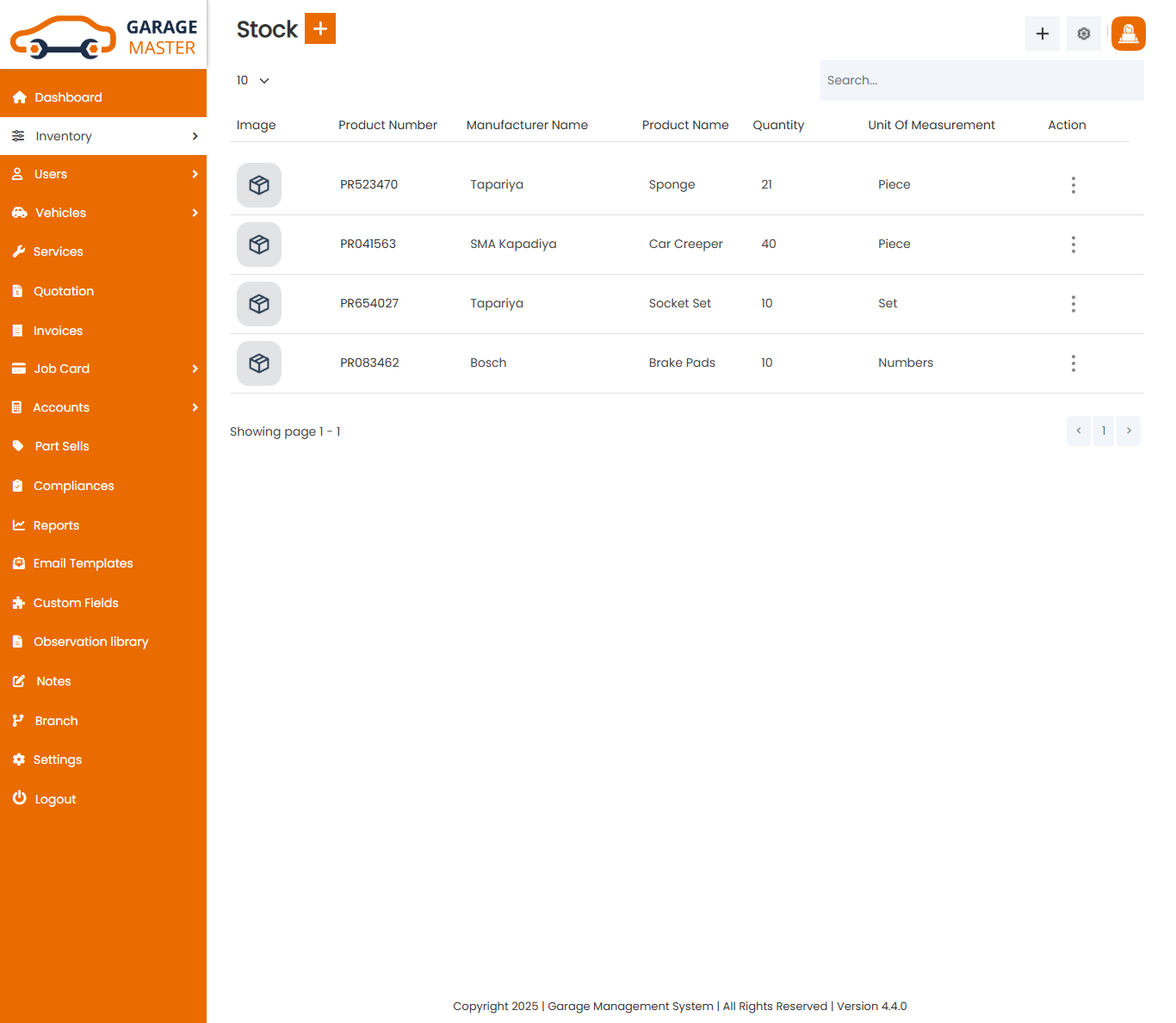The height and width of the screenshot is (1023, 1176).
Task: Open the rows-per-page dropdown showing 10
Action: pyautogui.click(x=253, y=80)
